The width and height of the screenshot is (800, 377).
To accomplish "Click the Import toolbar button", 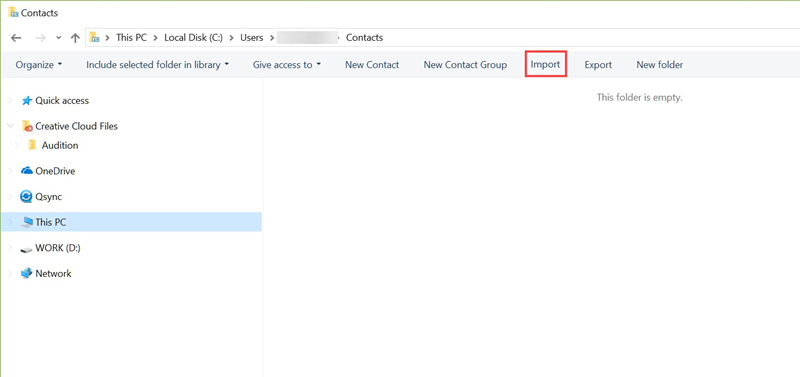I will coord(545,65).
